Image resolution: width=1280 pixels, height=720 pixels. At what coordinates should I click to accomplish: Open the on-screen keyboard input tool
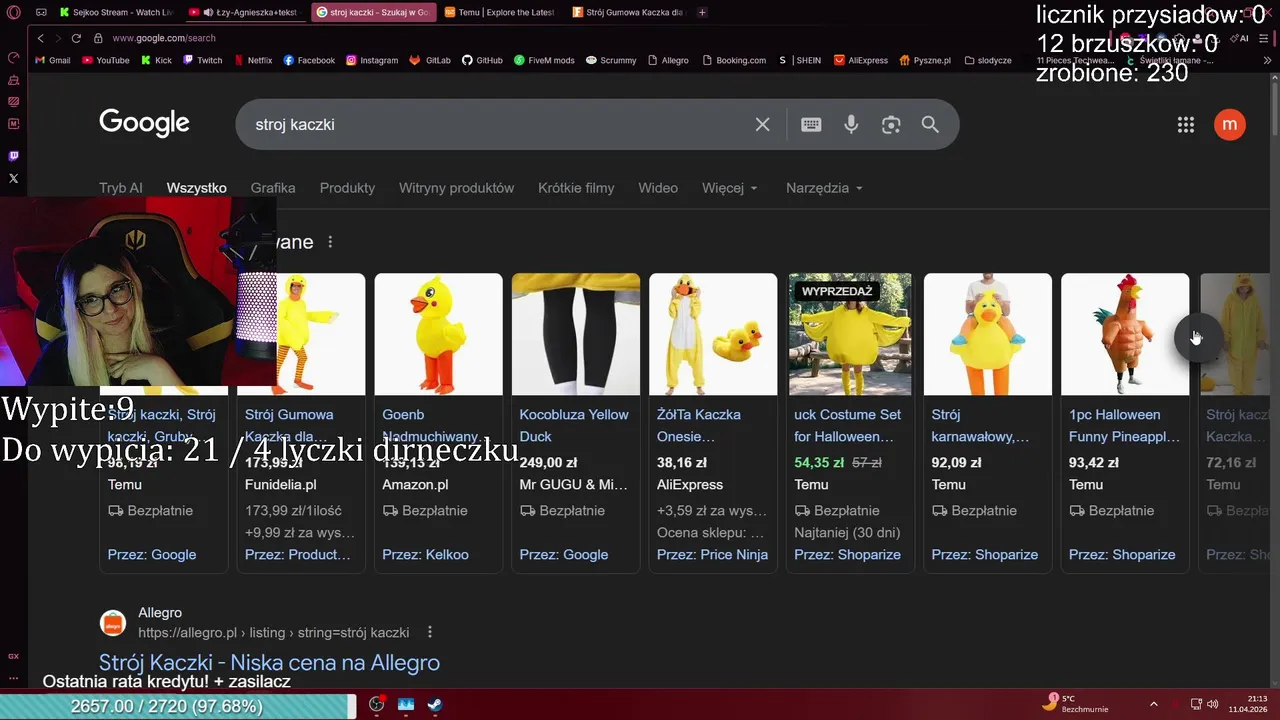tap(811, 124)
